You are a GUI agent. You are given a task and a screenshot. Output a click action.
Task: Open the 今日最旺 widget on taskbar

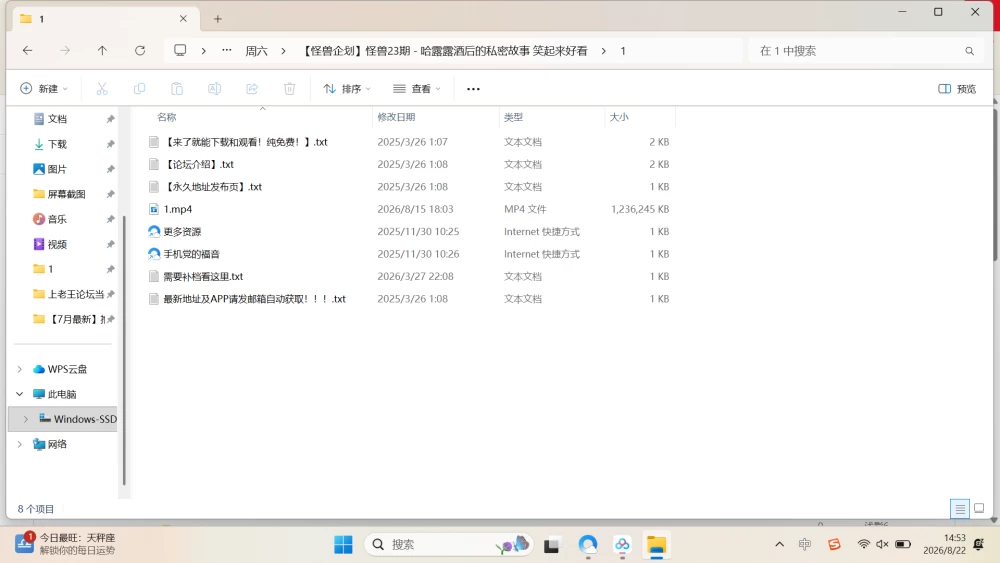(x=66, y=544)
